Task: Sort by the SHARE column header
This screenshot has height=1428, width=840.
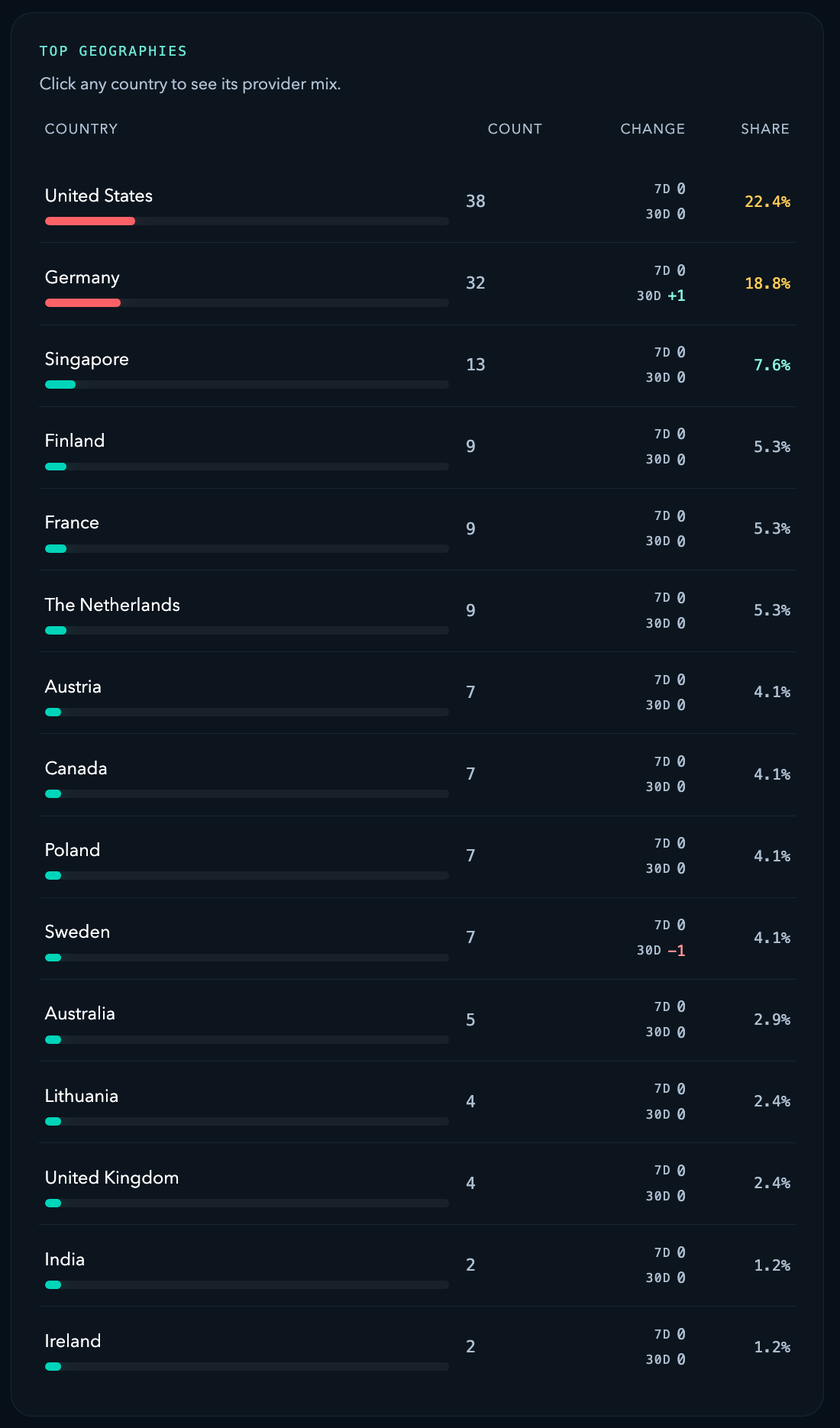Action: pos(764,128)
